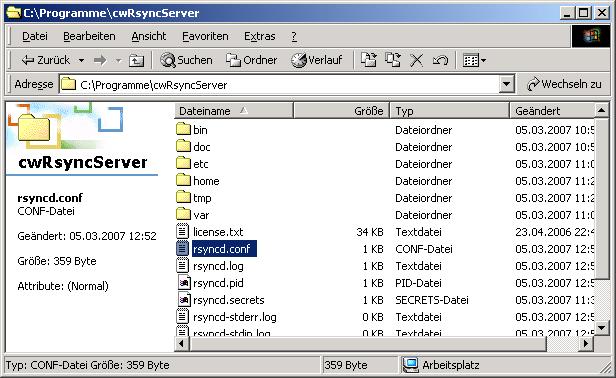Click the 34 KB size cell
The height and width of the screenshot is (378, 616).
click(x=370, y=232)
